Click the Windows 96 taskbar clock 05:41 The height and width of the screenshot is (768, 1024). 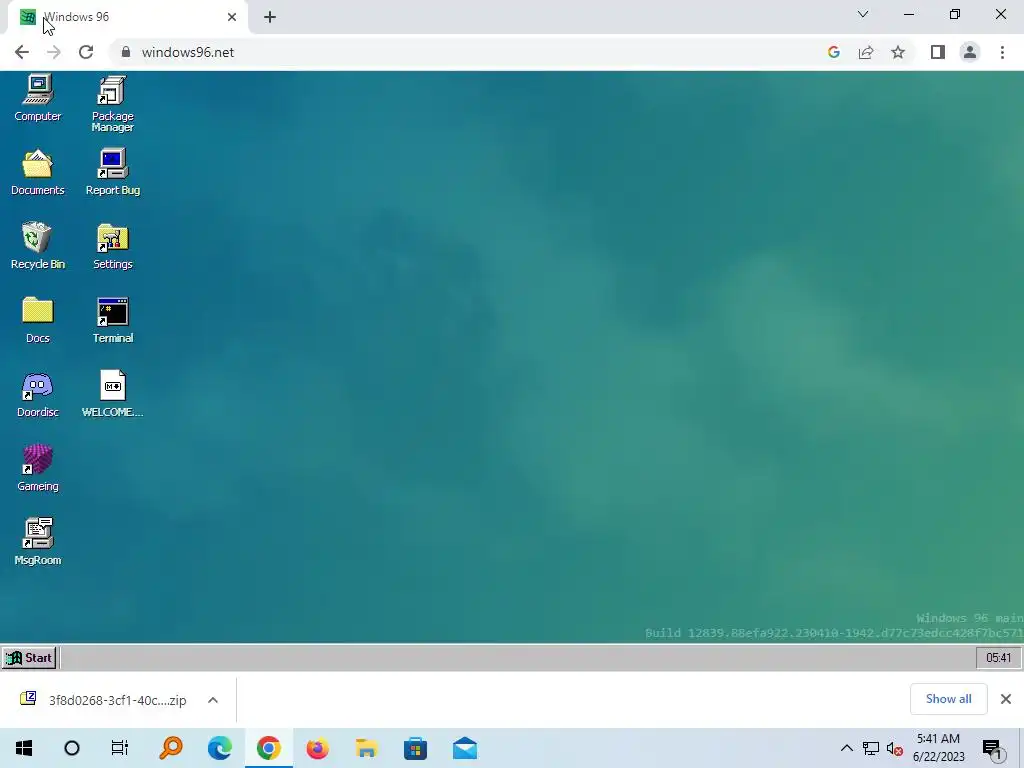998,658
